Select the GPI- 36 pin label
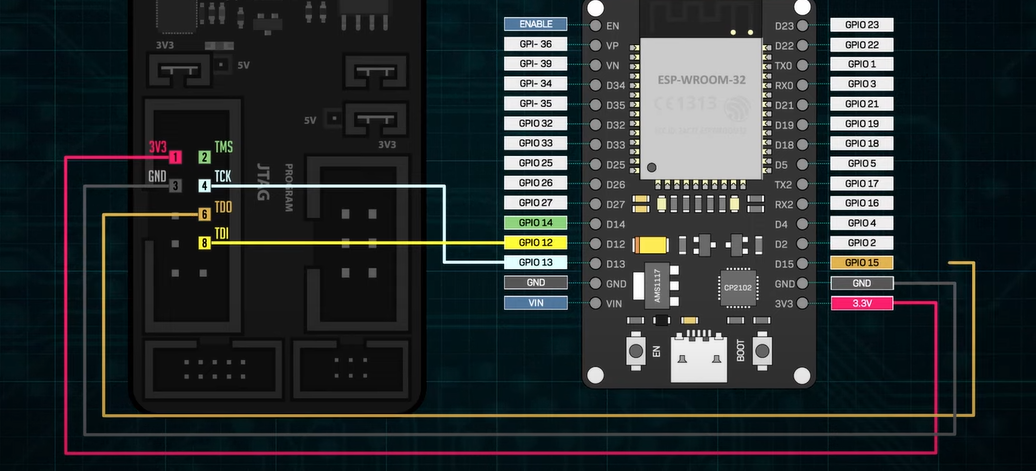The height and width of the screenshot is (471, 1036). (x=536, y=44)
